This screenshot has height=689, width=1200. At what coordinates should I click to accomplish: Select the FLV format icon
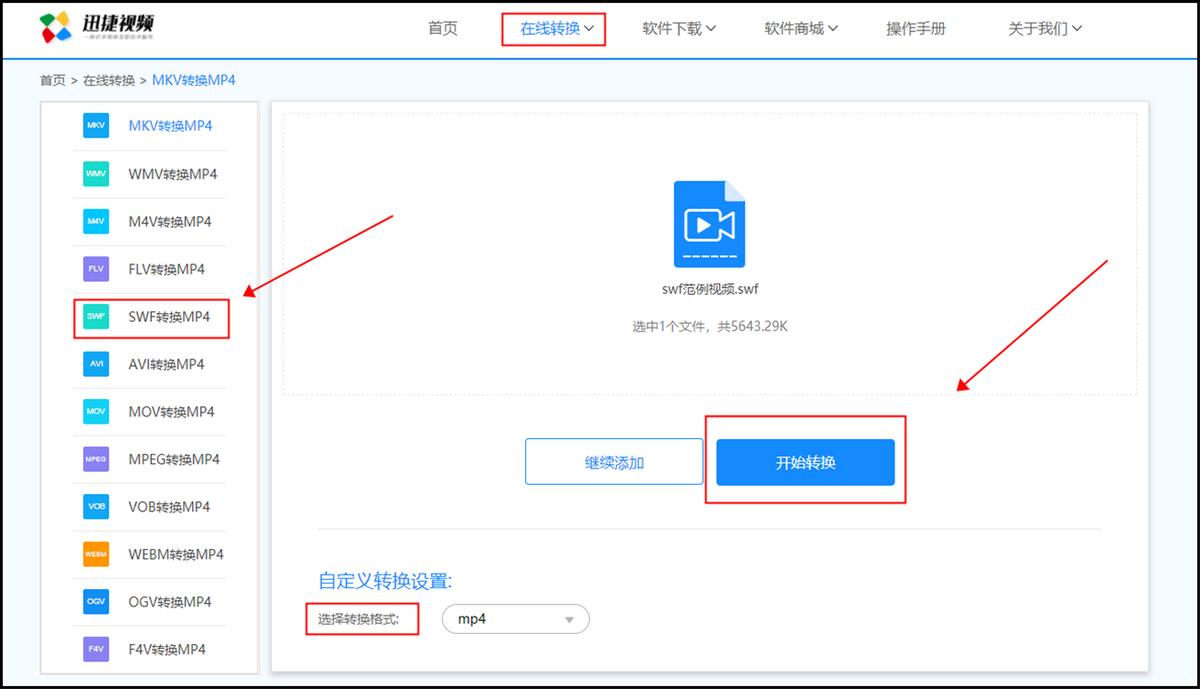(x=96, y=268)
